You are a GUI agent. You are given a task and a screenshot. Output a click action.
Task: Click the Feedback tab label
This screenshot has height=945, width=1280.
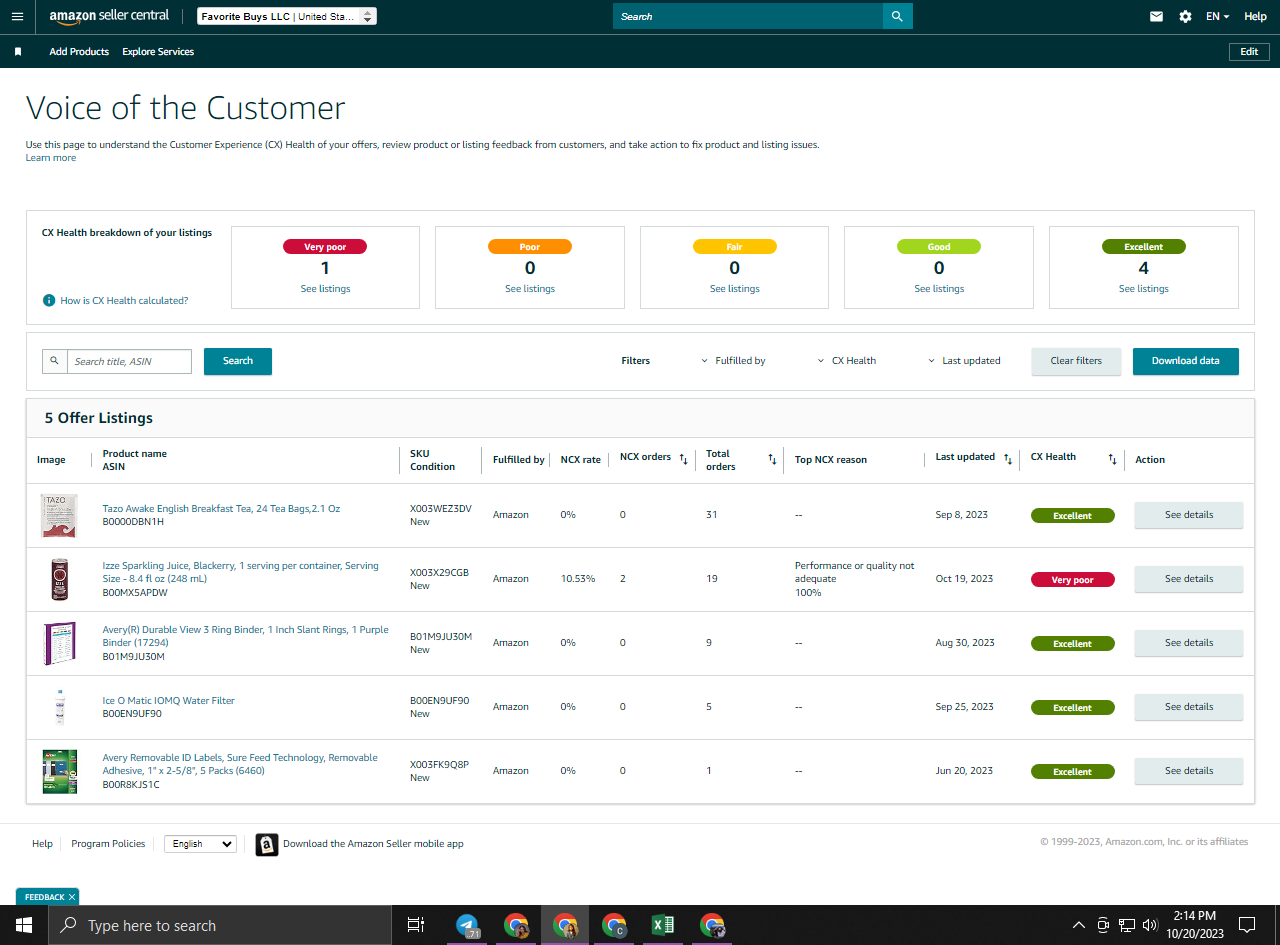coord(44,897)
